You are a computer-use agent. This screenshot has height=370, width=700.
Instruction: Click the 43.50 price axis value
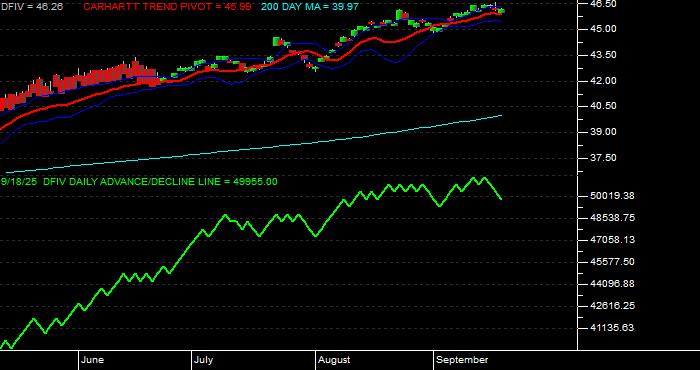pos(604,55)
